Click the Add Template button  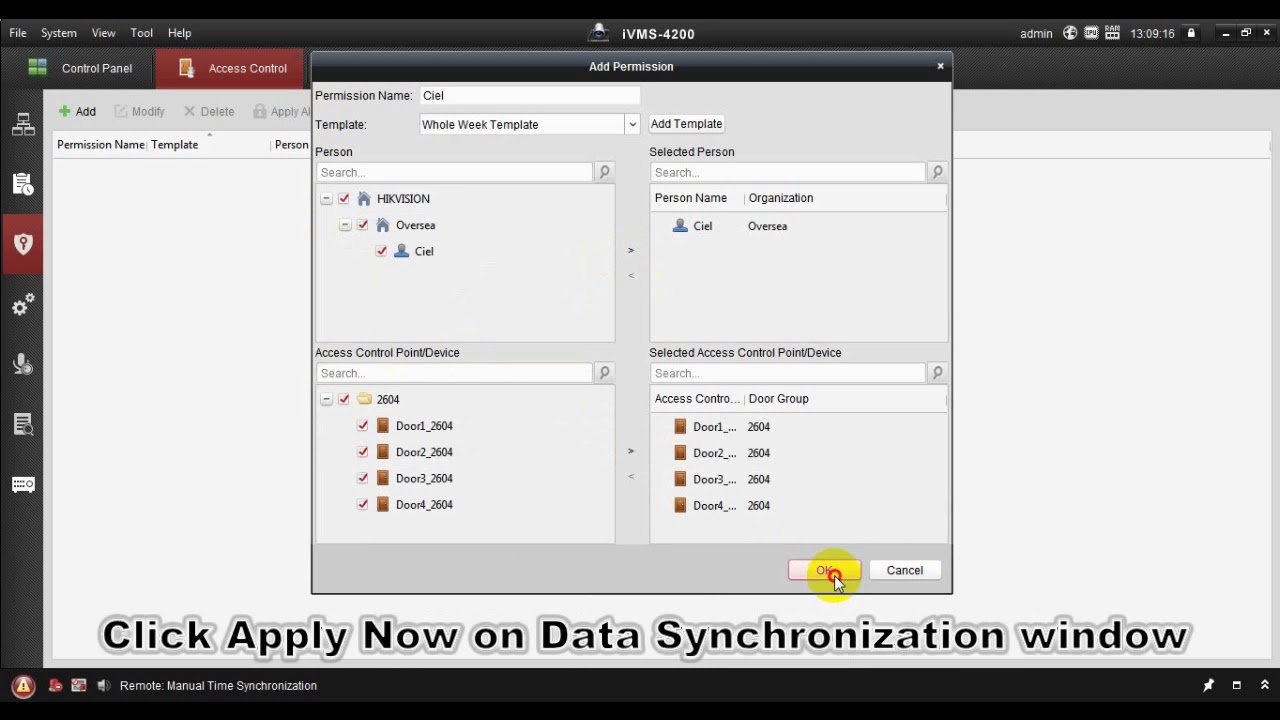[686, 124]
